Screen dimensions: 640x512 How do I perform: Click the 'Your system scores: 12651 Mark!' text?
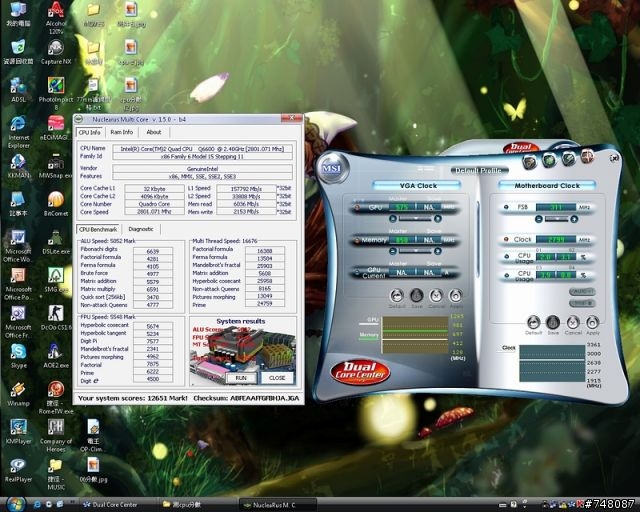pos(133,398)
